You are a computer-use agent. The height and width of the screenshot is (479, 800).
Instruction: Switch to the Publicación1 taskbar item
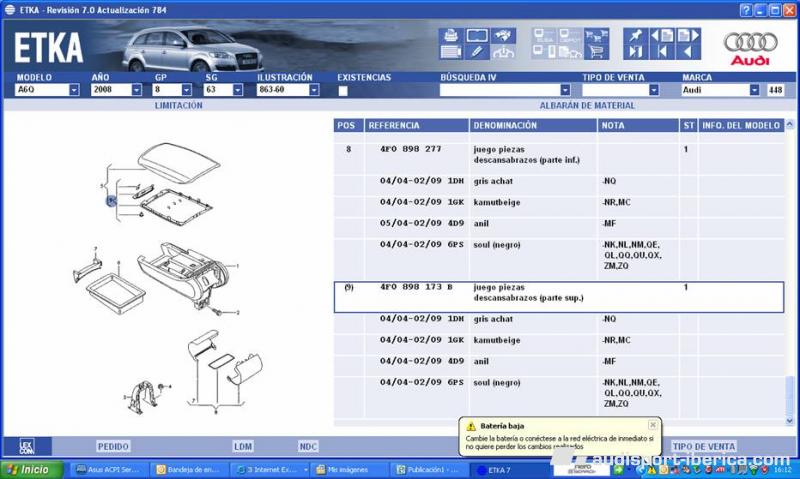click(428, 469)
